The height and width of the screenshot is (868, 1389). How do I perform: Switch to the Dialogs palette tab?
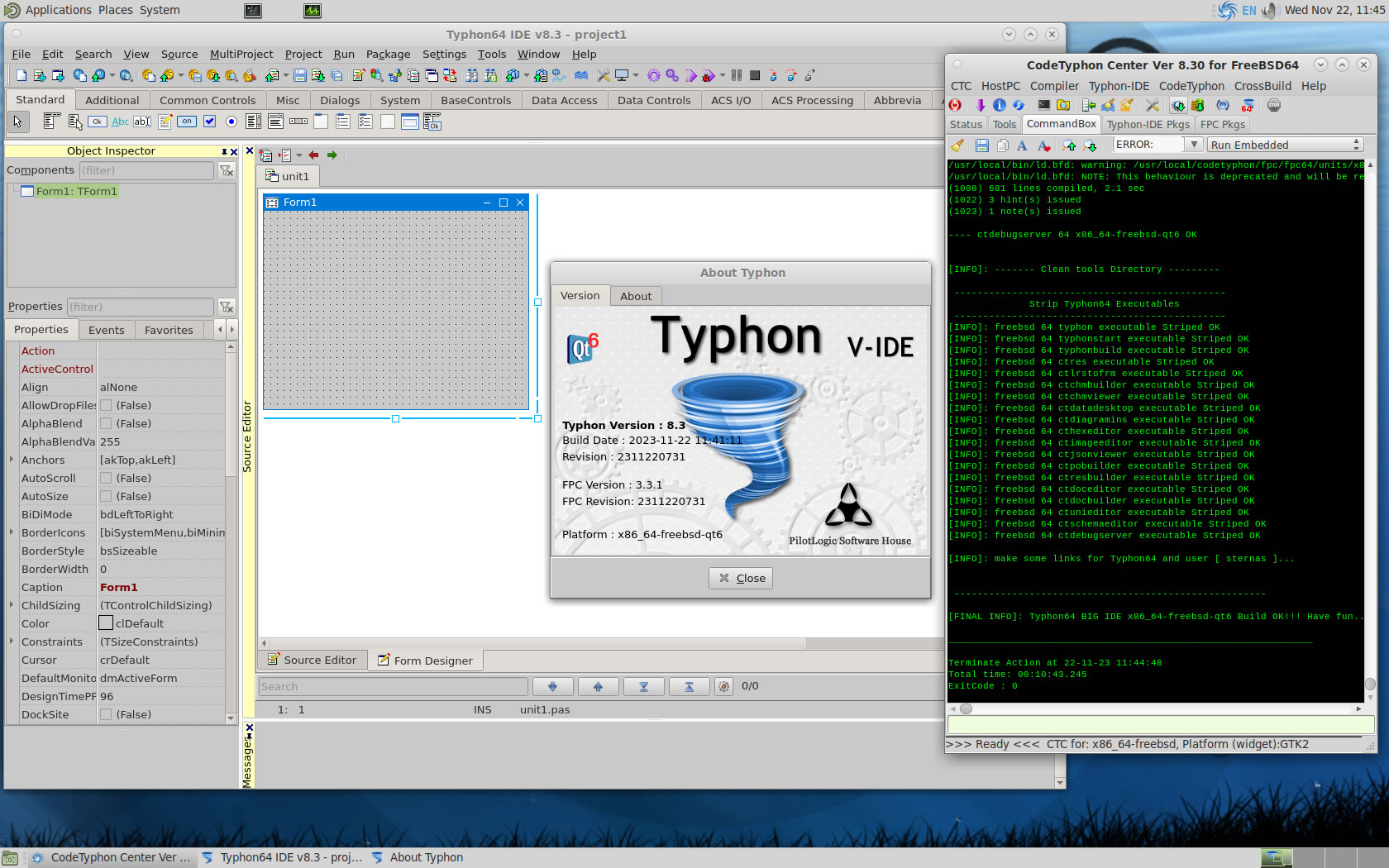340,100
